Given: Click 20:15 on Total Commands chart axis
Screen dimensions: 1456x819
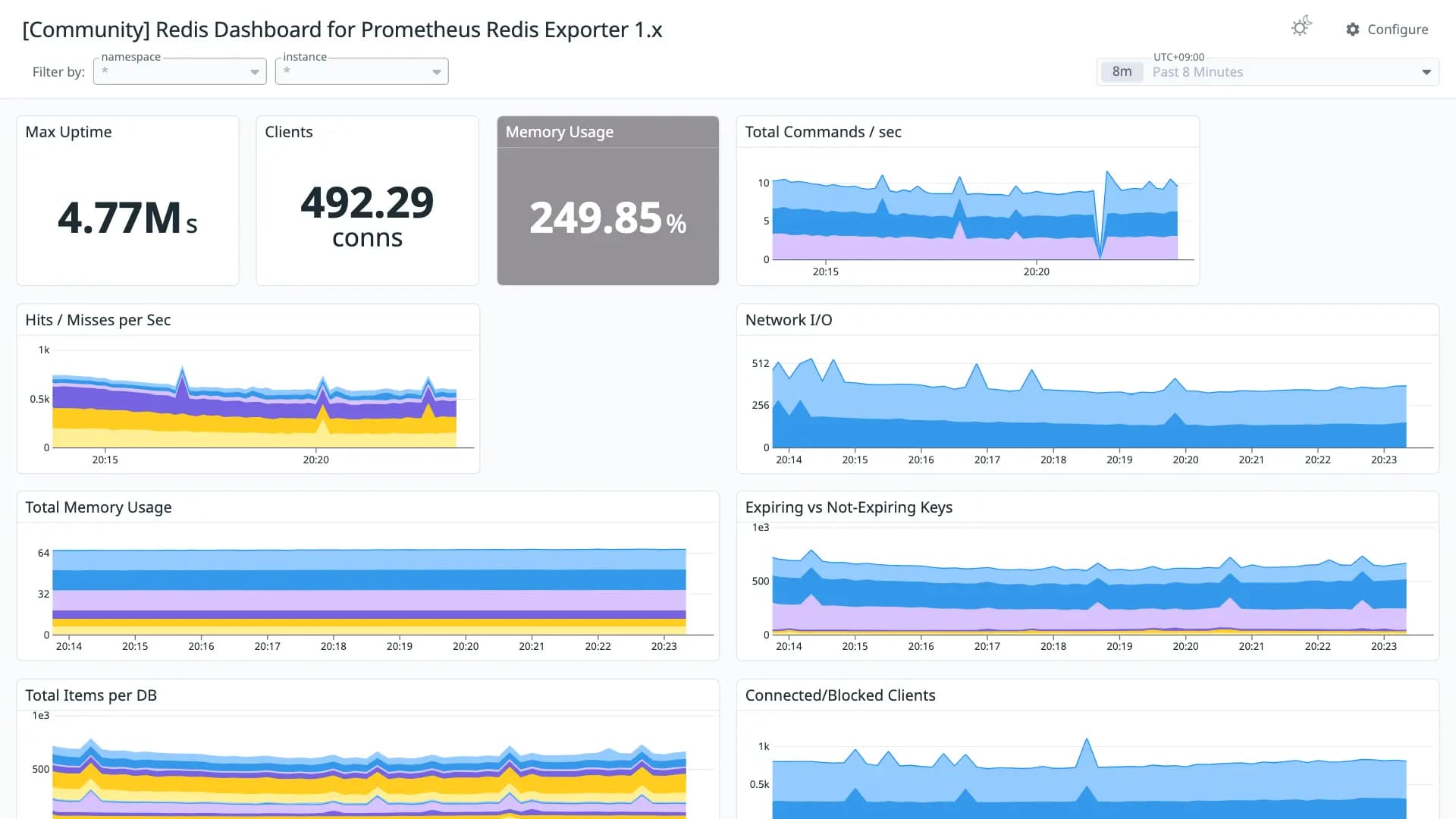Looking at the screenshot, I should point(825,271).
